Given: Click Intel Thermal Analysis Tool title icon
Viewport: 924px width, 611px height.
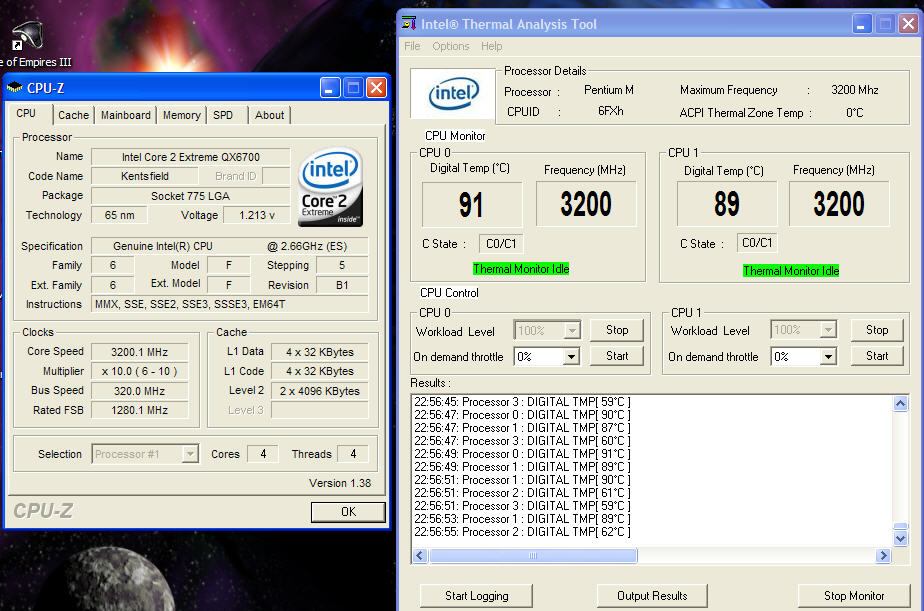Looking at the screenshot, I should 408,24.
